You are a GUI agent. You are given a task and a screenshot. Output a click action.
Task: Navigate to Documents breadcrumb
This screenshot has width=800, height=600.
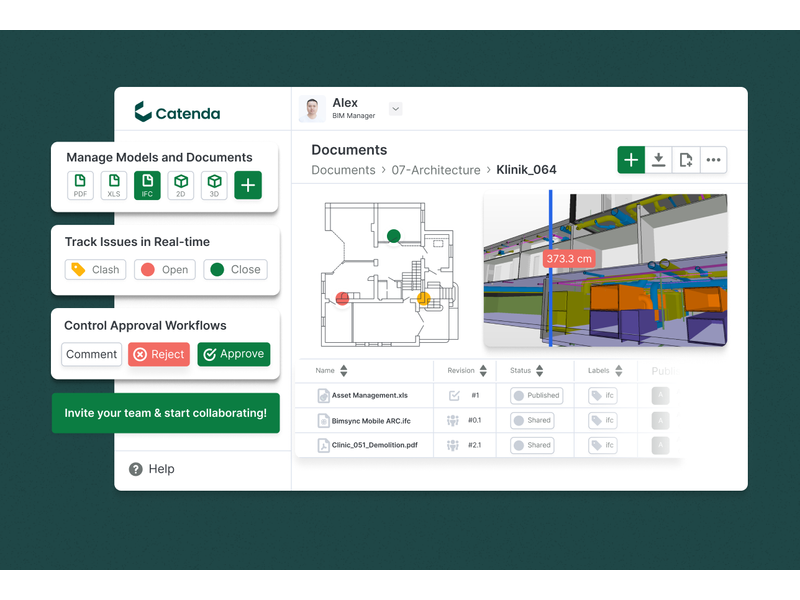click(x=343, y=170)
